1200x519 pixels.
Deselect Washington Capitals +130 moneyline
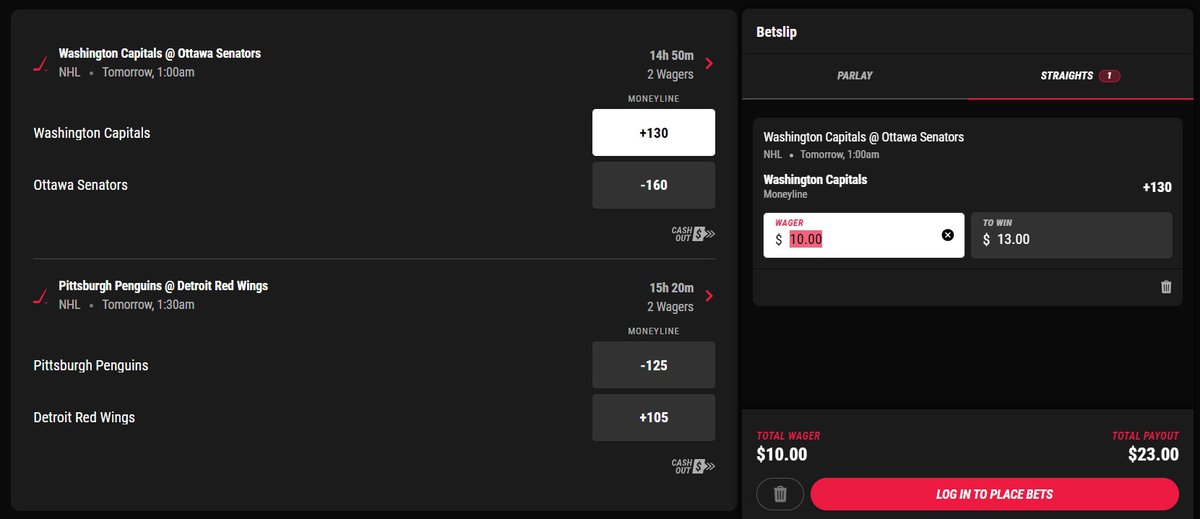653,132
